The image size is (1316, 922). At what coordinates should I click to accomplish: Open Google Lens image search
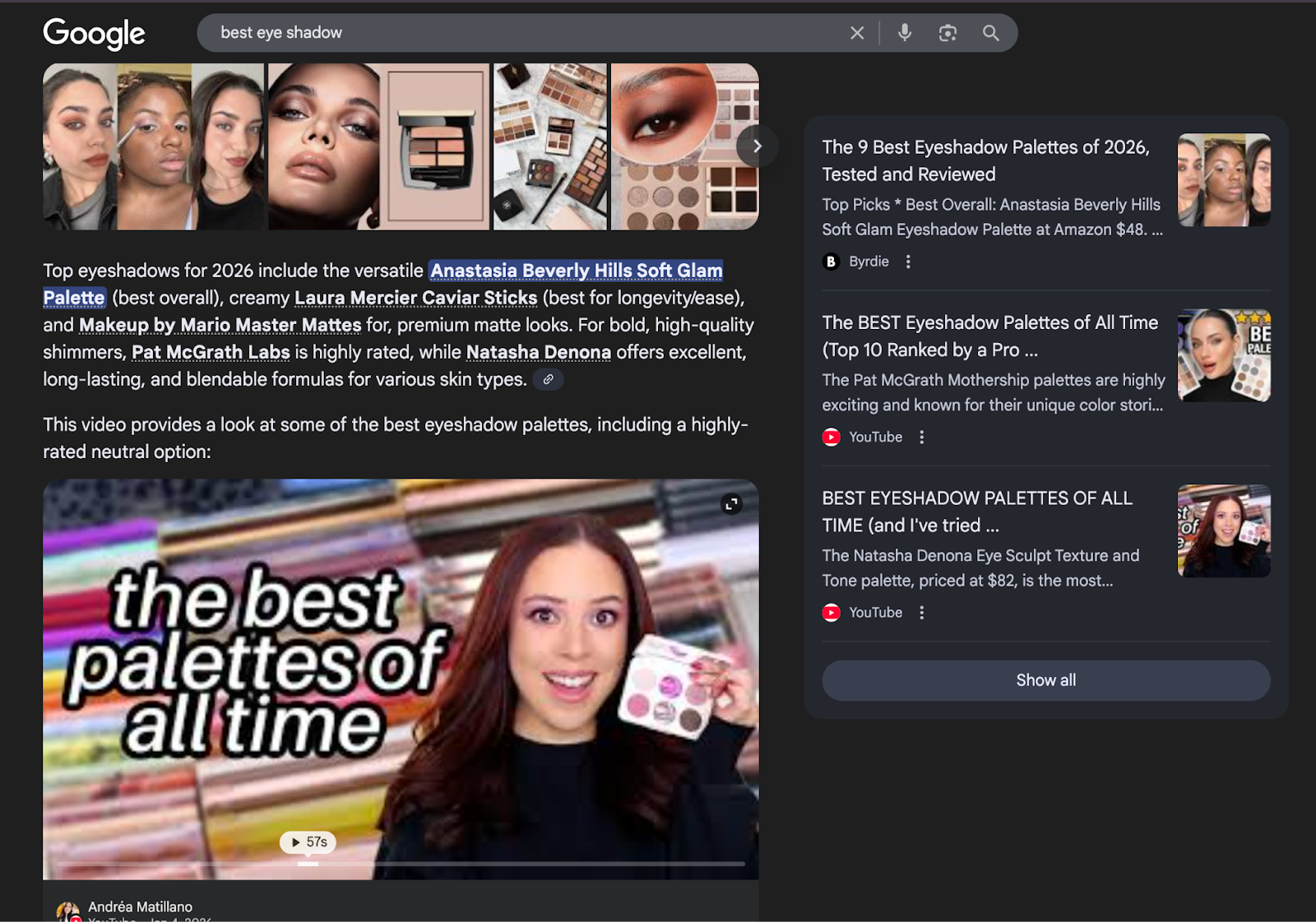click(948, 33)
